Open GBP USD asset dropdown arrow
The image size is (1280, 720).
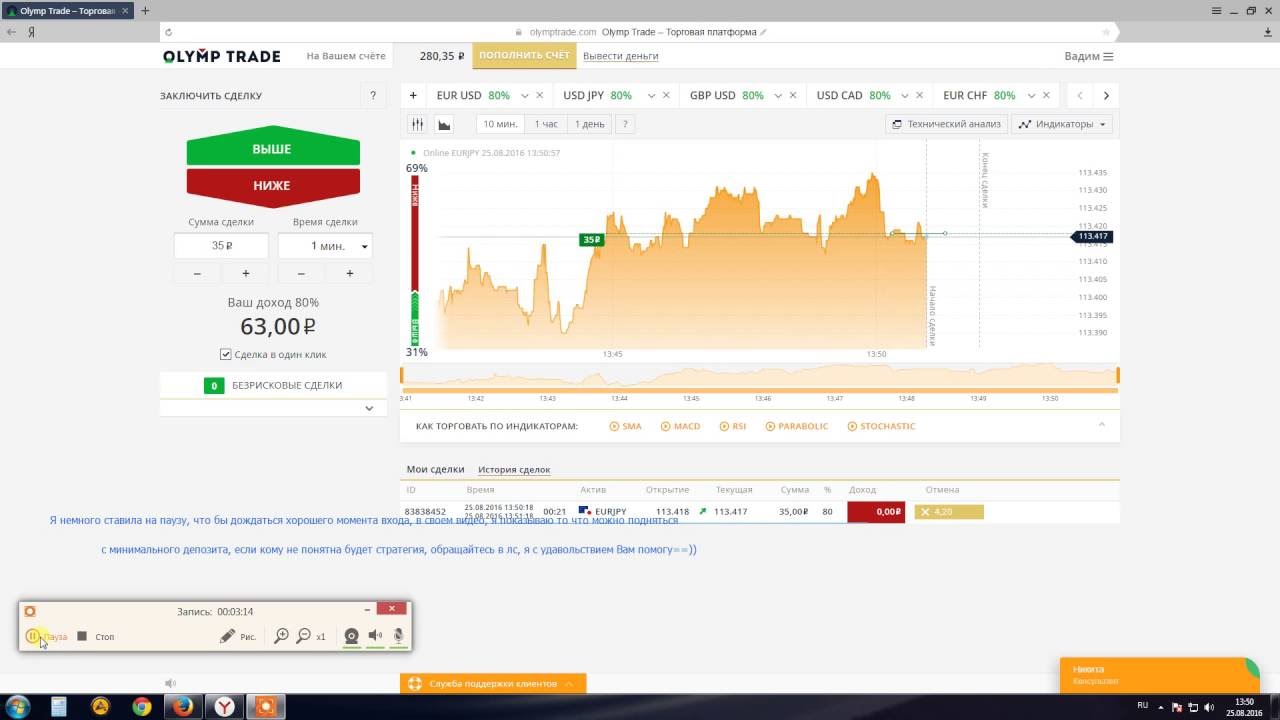tap(778, 96)
